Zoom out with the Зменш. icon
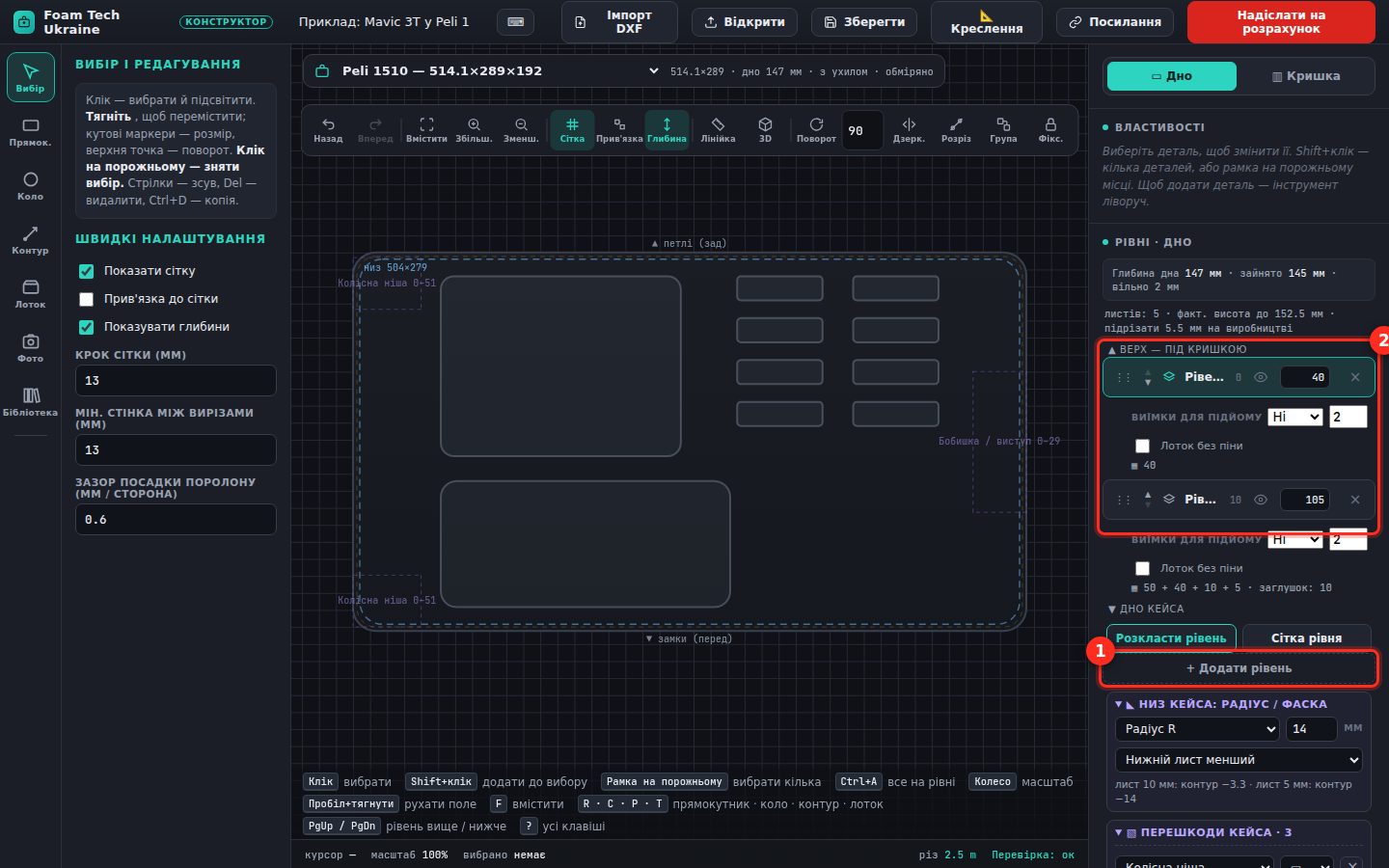The width and height of the screenshot is (1389, 868). coord(521,130)
